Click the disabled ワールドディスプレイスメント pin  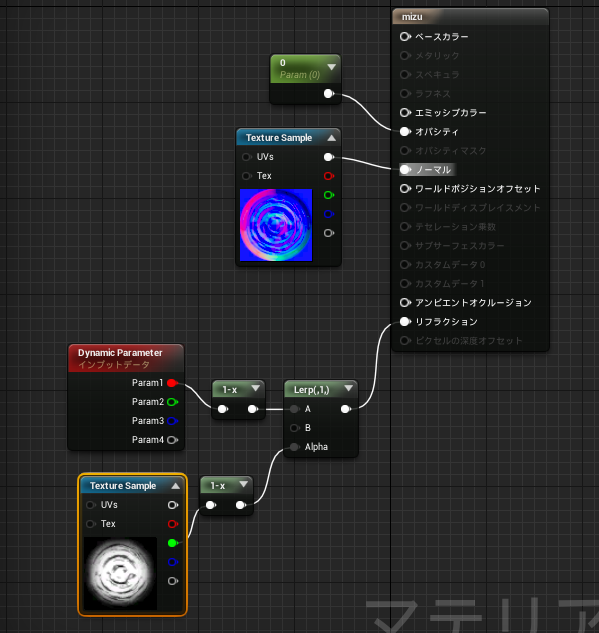405,208
